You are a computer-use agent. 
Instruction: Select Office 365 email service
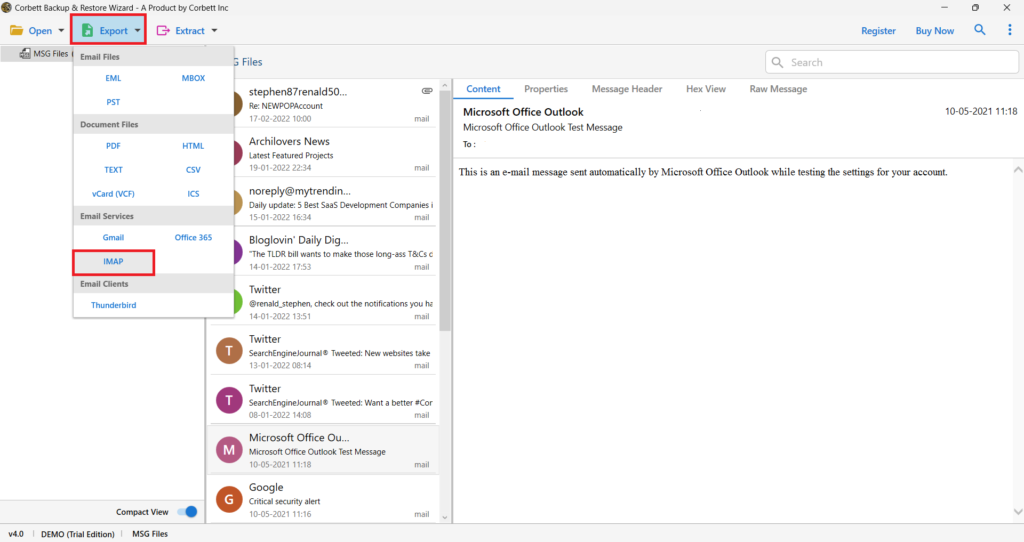click(193, 238)
